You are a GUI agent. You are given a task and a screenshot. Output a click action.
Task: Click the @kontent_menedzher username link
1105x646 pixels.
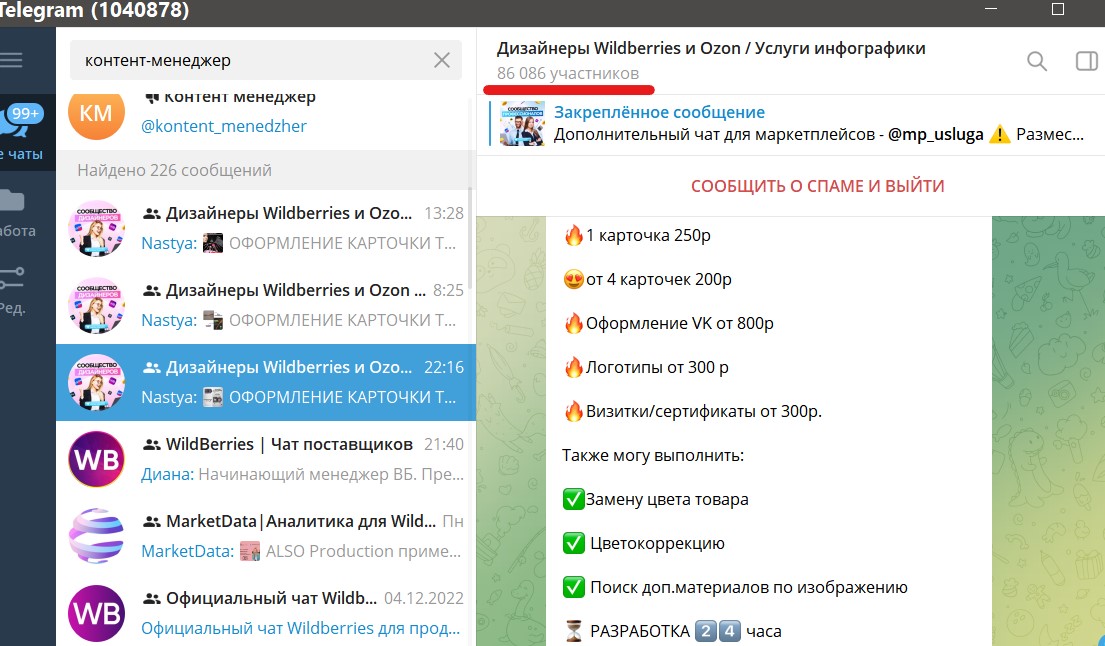(223, 126)
